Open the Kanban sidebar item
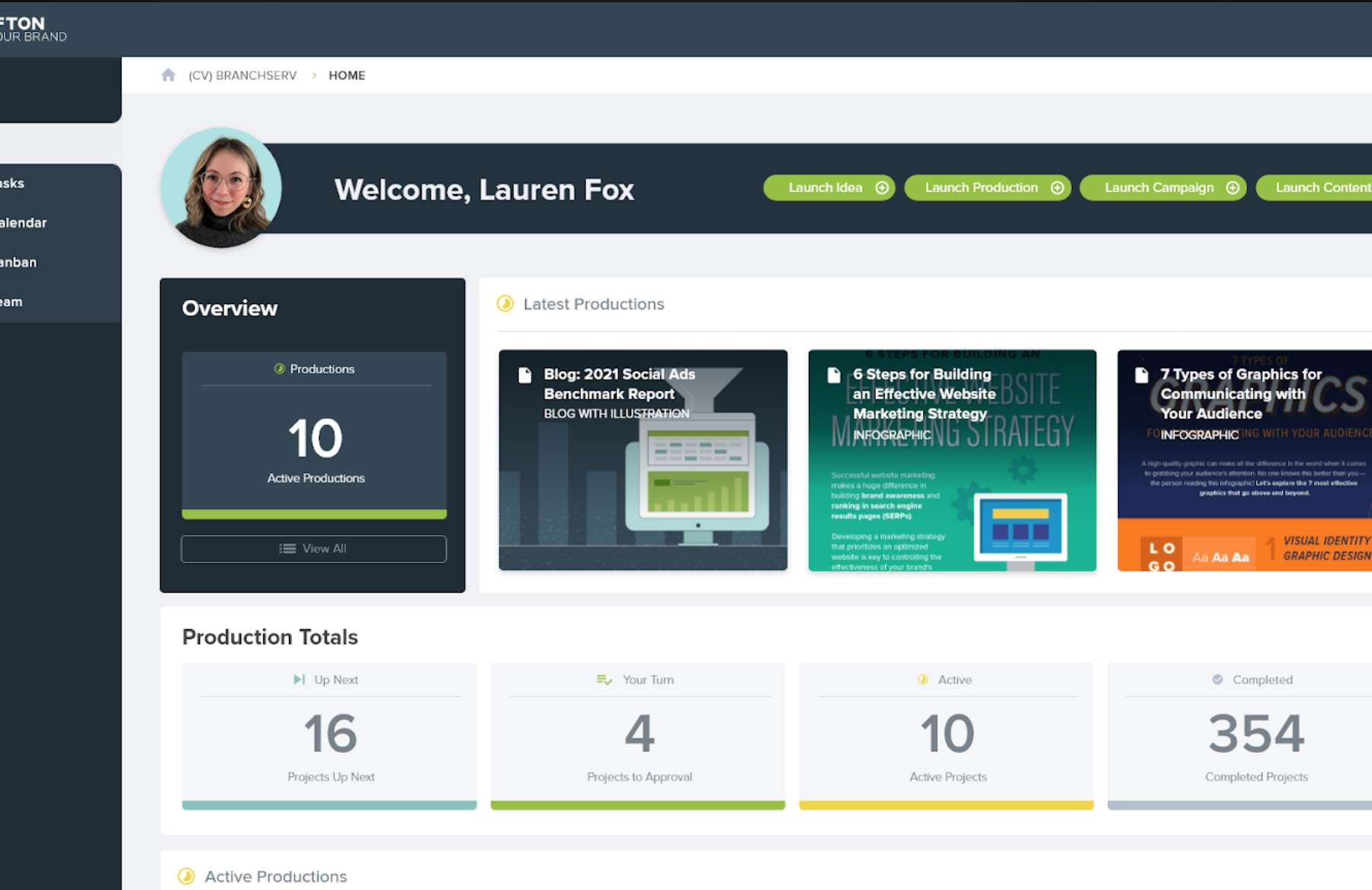This screenshot has width=1372, height=890. 18,262
